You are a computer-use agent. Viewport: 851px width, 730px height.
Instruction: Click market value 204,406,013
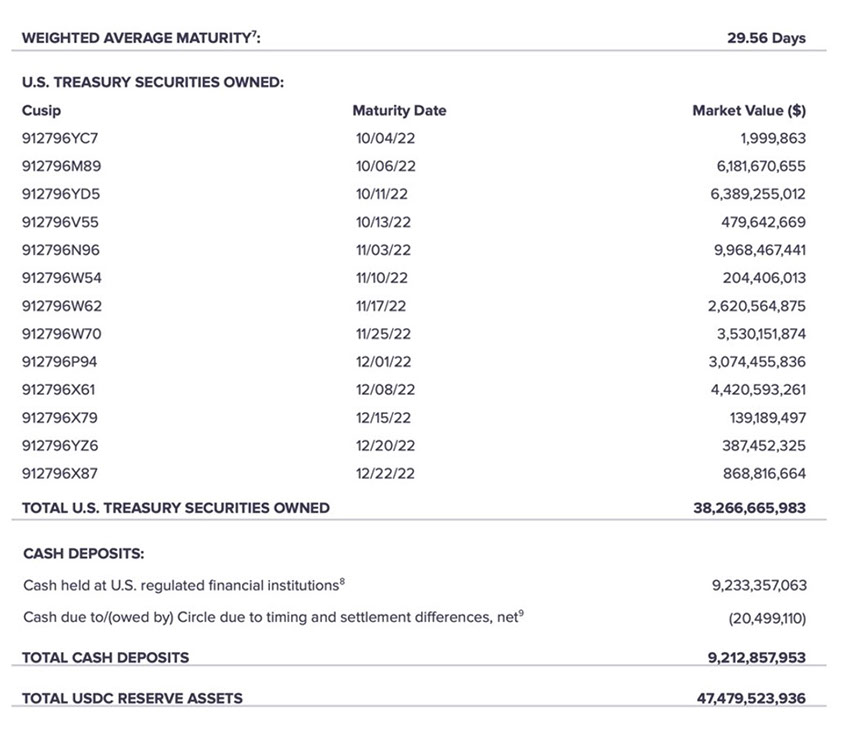click(764, 278)
